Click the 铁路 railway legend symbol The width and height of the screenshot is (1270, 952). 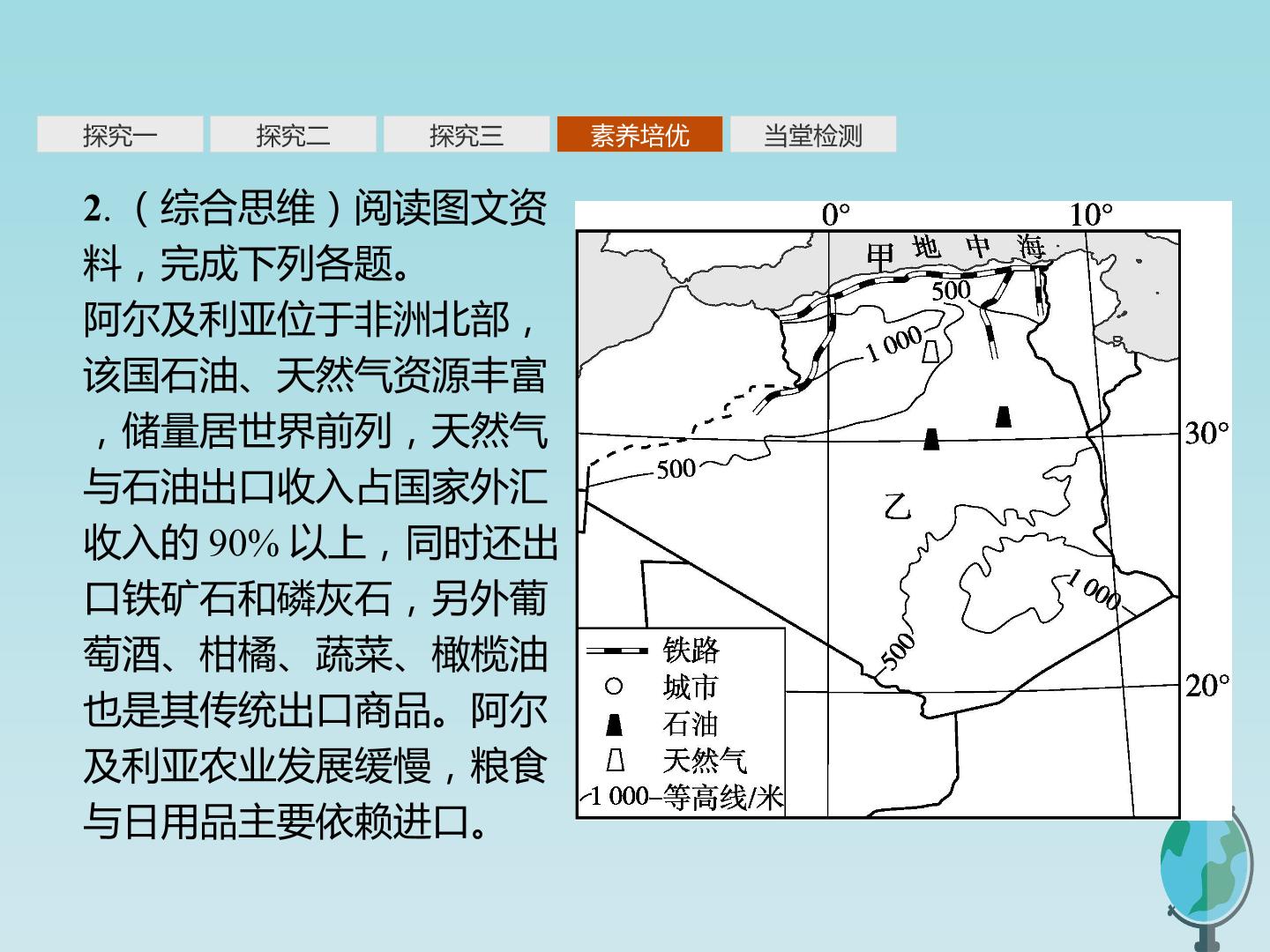click(x=616, y=651)
